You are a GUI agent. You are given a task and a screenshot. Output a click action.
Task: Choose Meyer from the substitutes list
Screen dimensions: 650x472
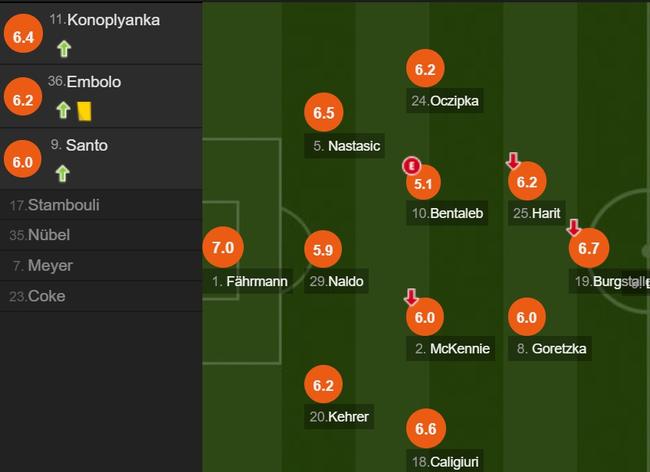pos(101,266)
